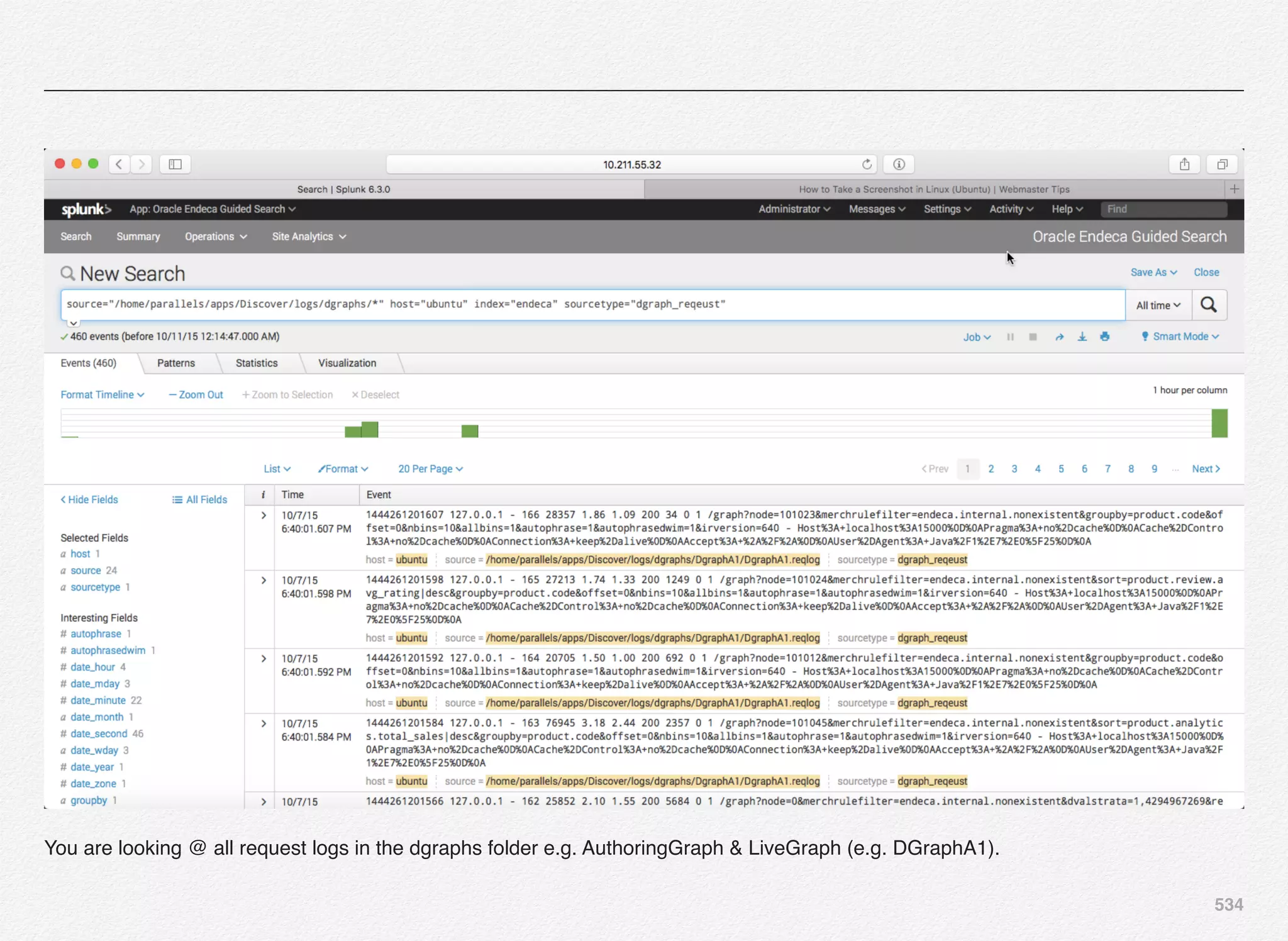1288x941 pixels.
Task: Select the sourcetype field
Action: click(x=95, y=587)
